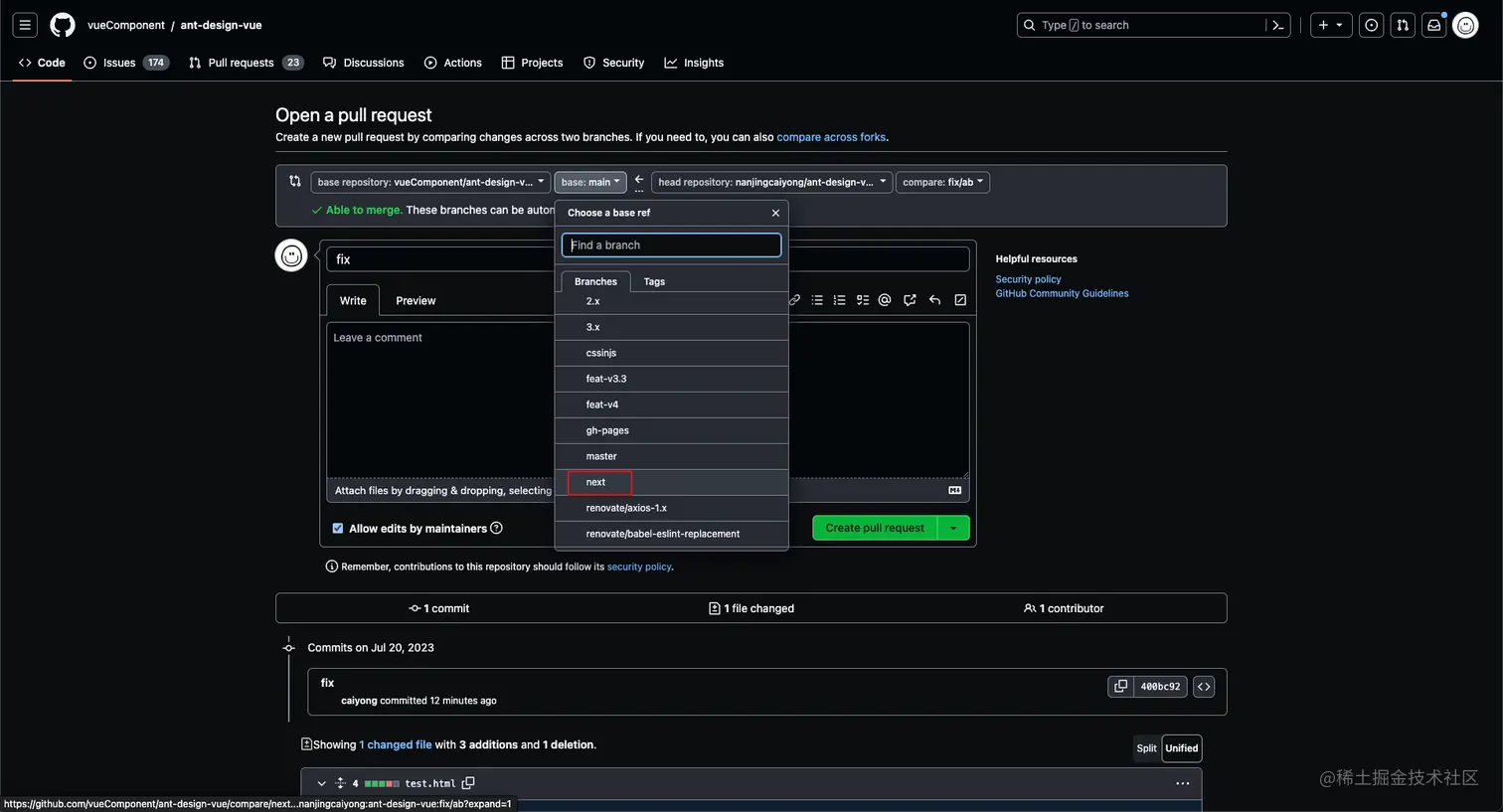Screen dimensions: 1503x812
Task: Open GitHub Community Guidelines link
Action: [x=1062, y=293]
